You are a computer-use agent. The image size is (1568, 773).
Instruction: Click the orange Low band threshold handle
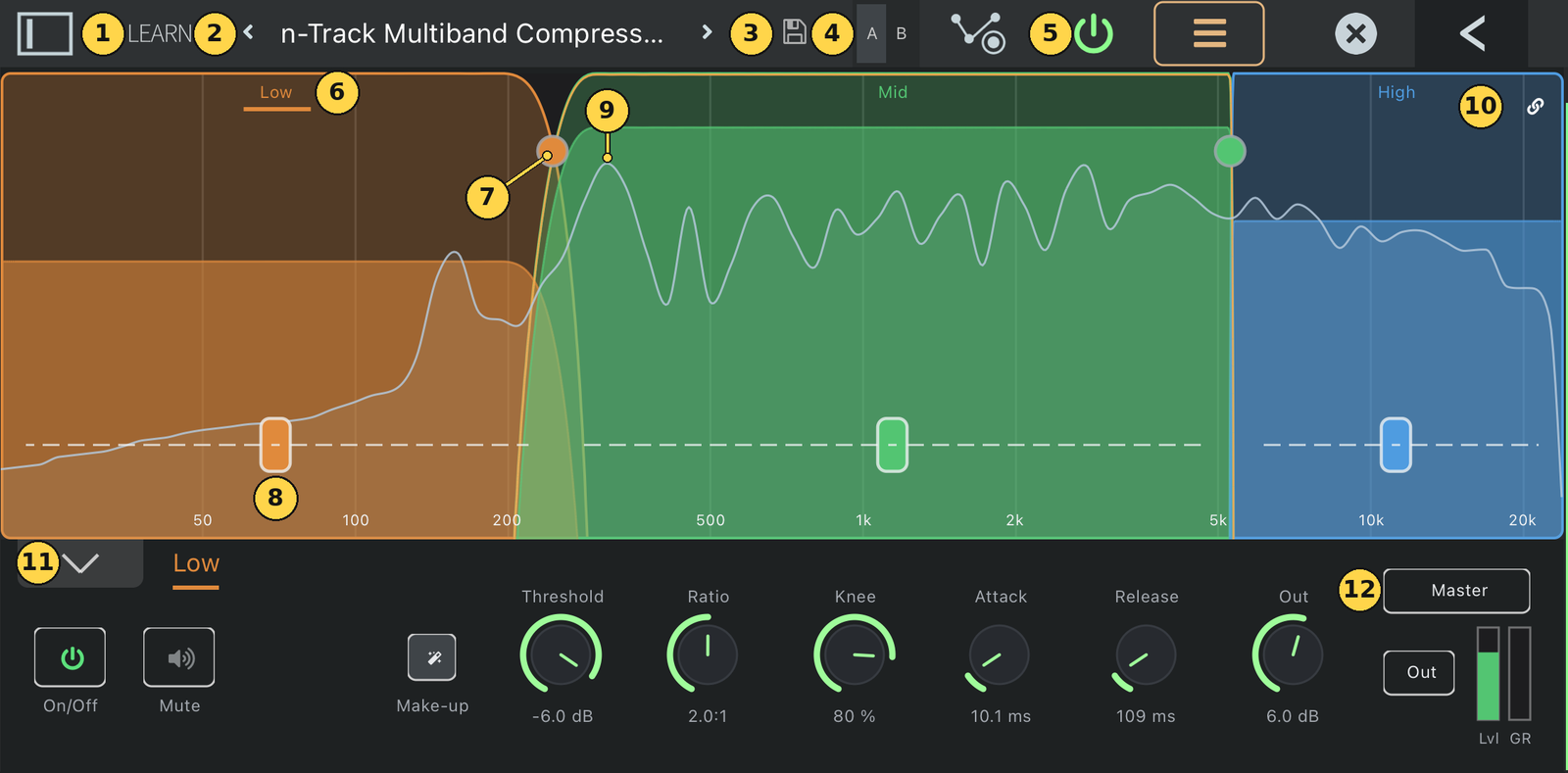(275, 445)
